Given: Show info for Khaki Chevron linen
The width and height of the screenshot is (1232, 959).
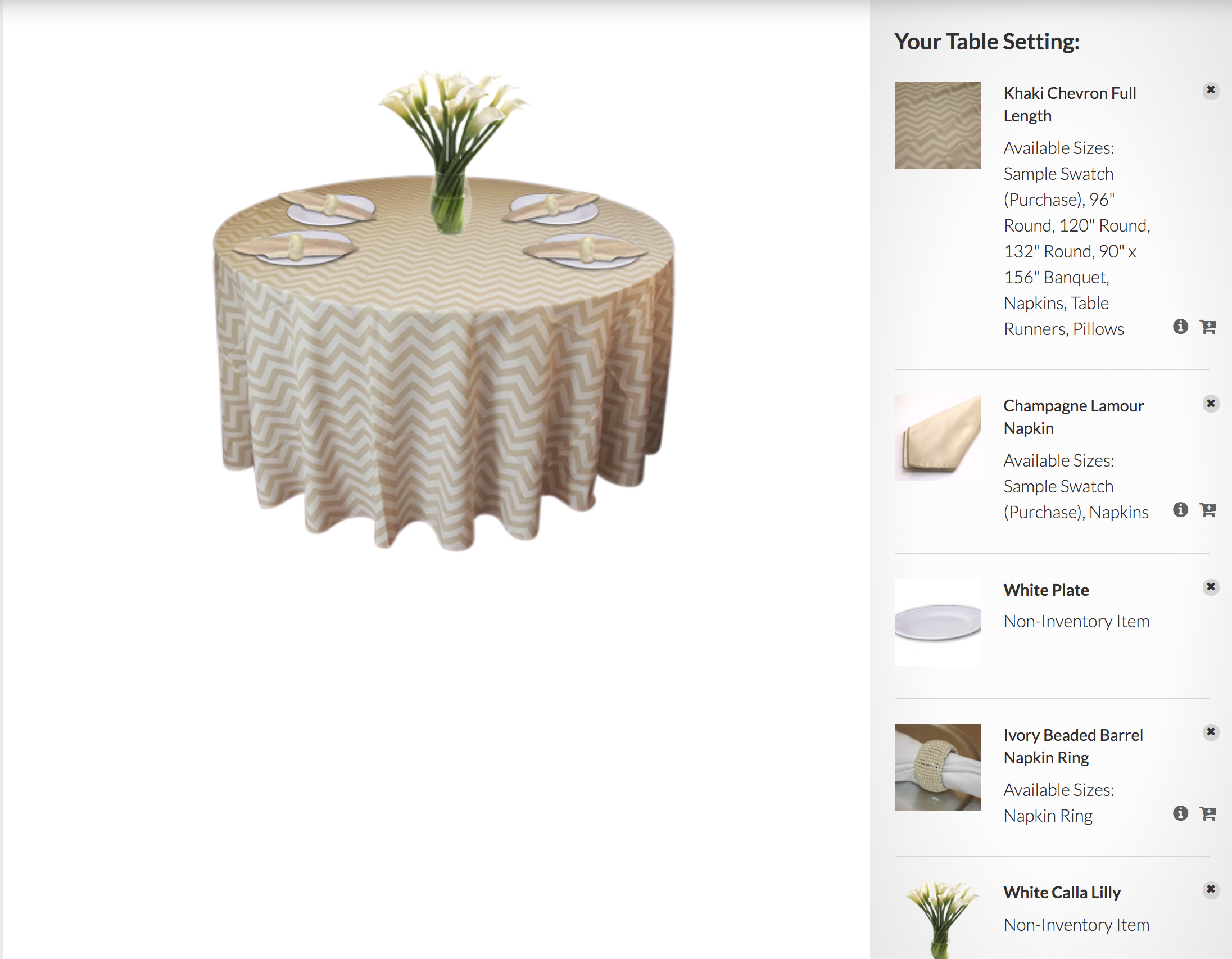Looking at the screenshot, I should click(x=1180, y=327).
